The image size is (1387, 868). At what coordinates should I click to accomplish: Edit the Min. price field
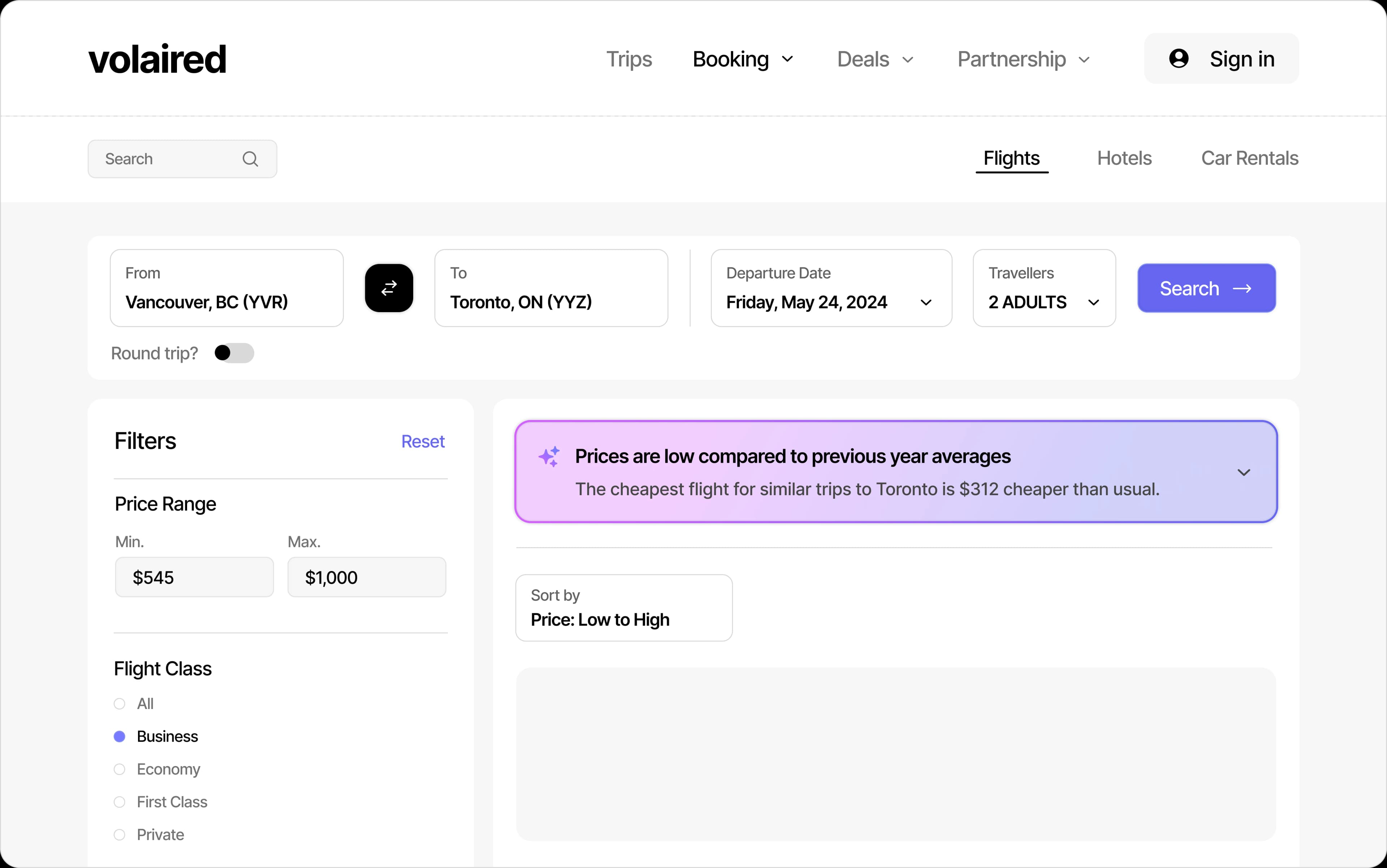(x=195, y=577)
